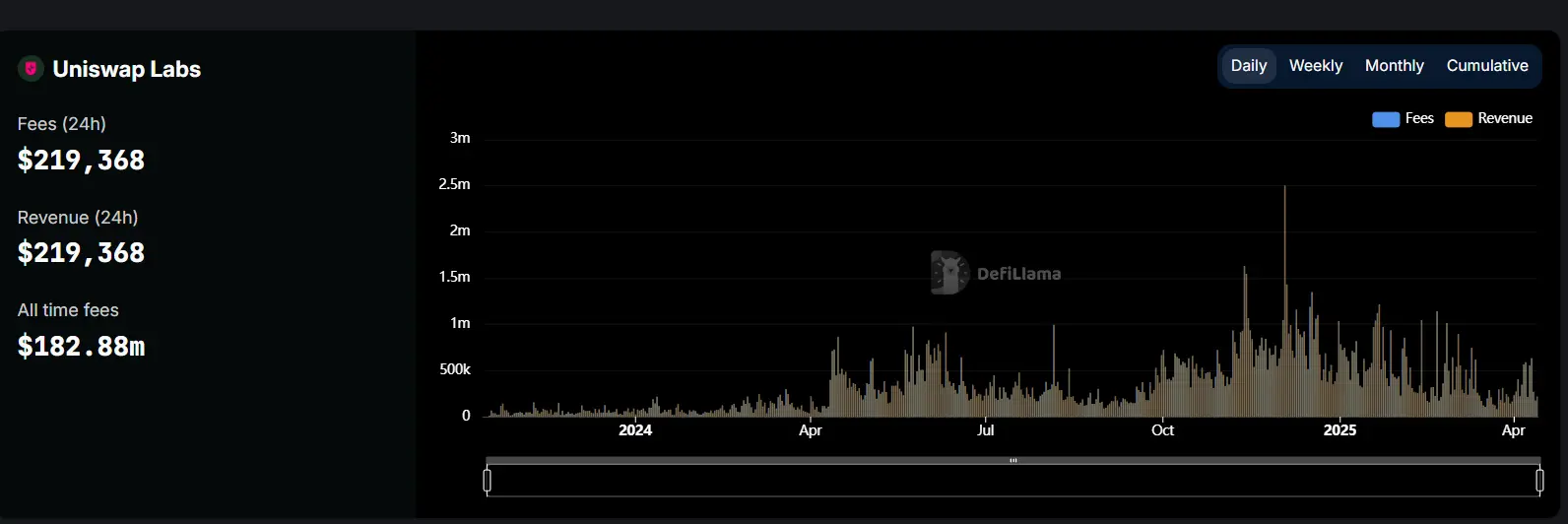
Task: Click the Jul label on the x-axis
Action: (985, 430)
